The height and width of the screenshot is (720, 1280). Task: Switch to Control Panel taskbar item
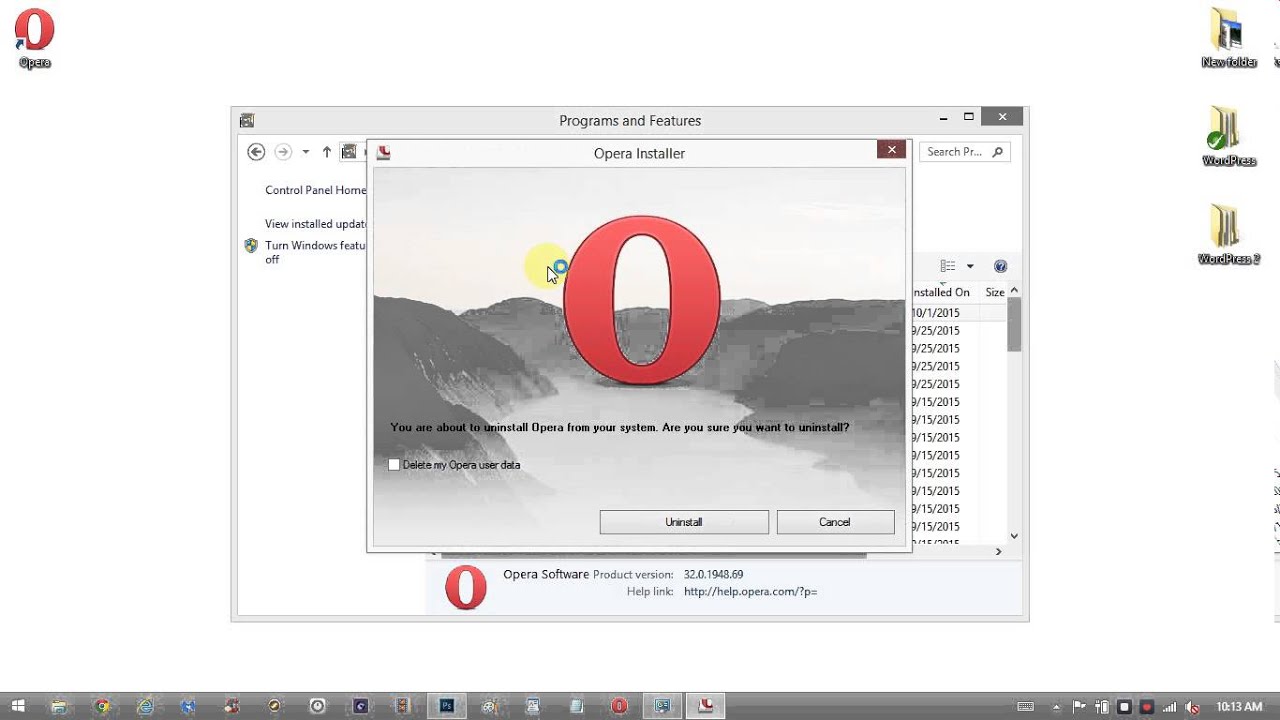pyautogui.click(x=662, y=706)
